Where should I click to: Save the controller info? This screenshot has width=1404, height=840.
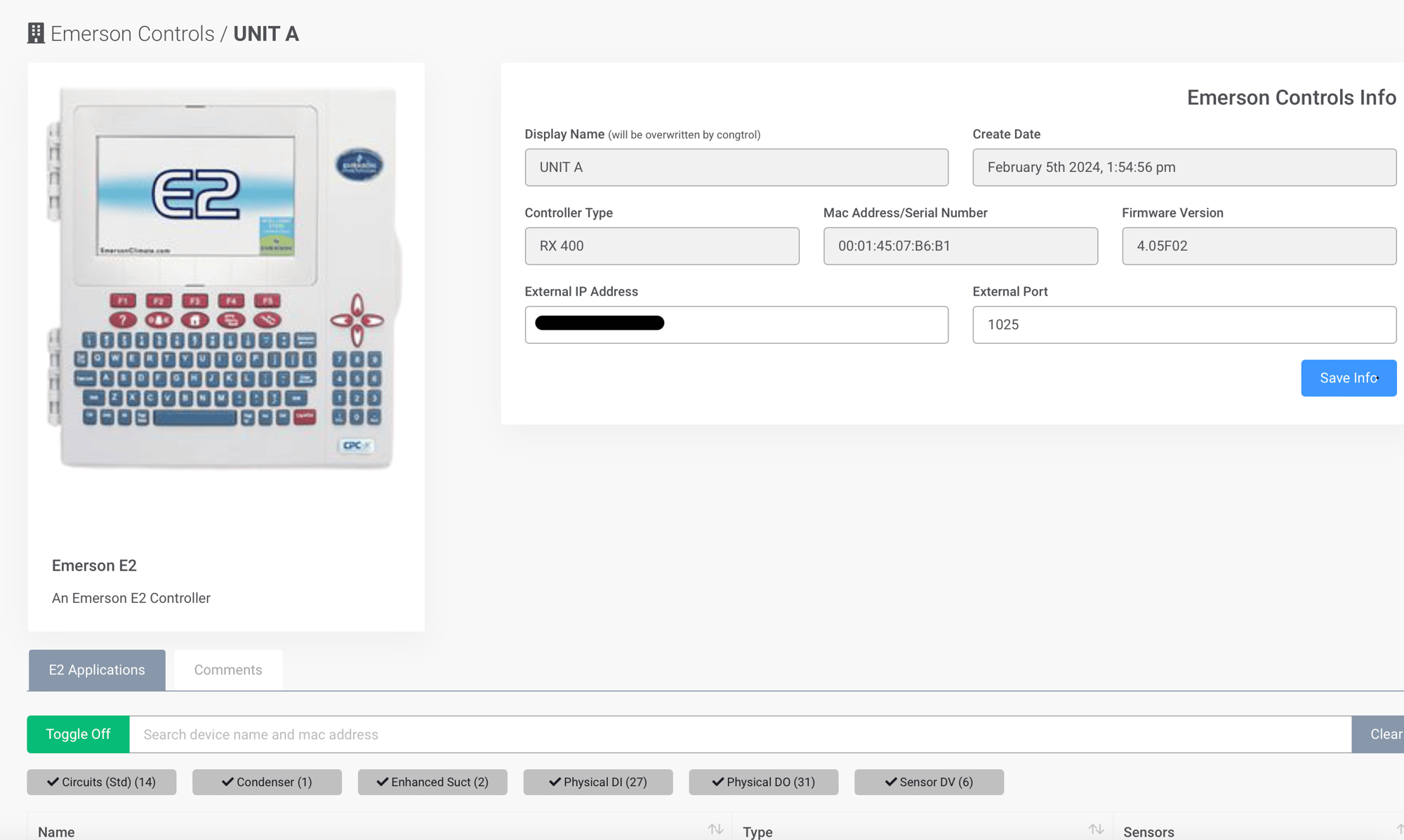(x=1349, y=378)
